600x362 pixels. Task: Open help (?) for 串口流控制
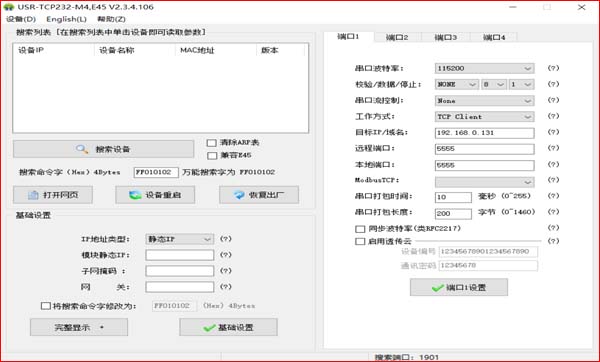(553, 100)
